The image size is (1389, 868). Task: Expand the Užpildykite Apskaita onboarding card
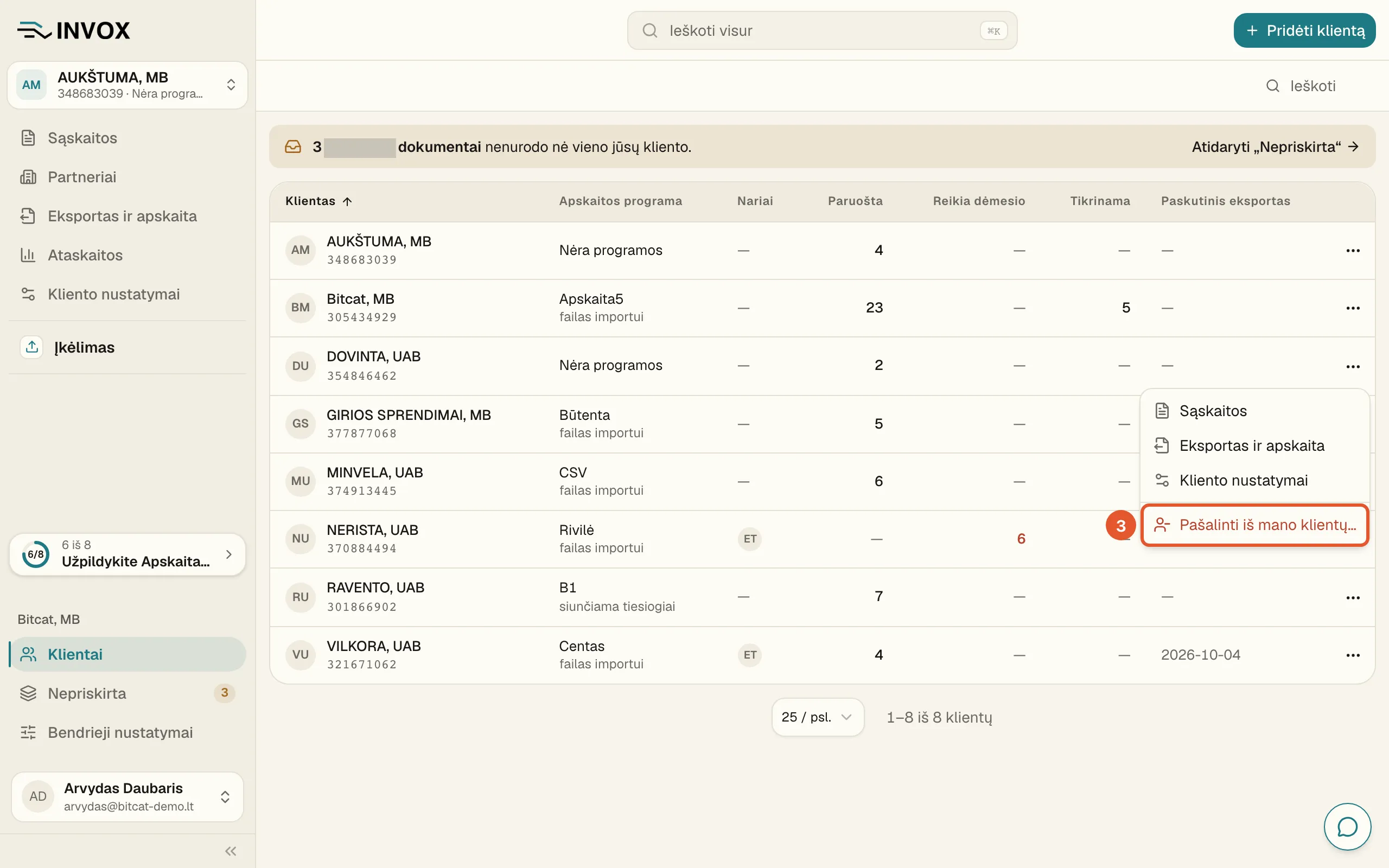tap(128, 554)
